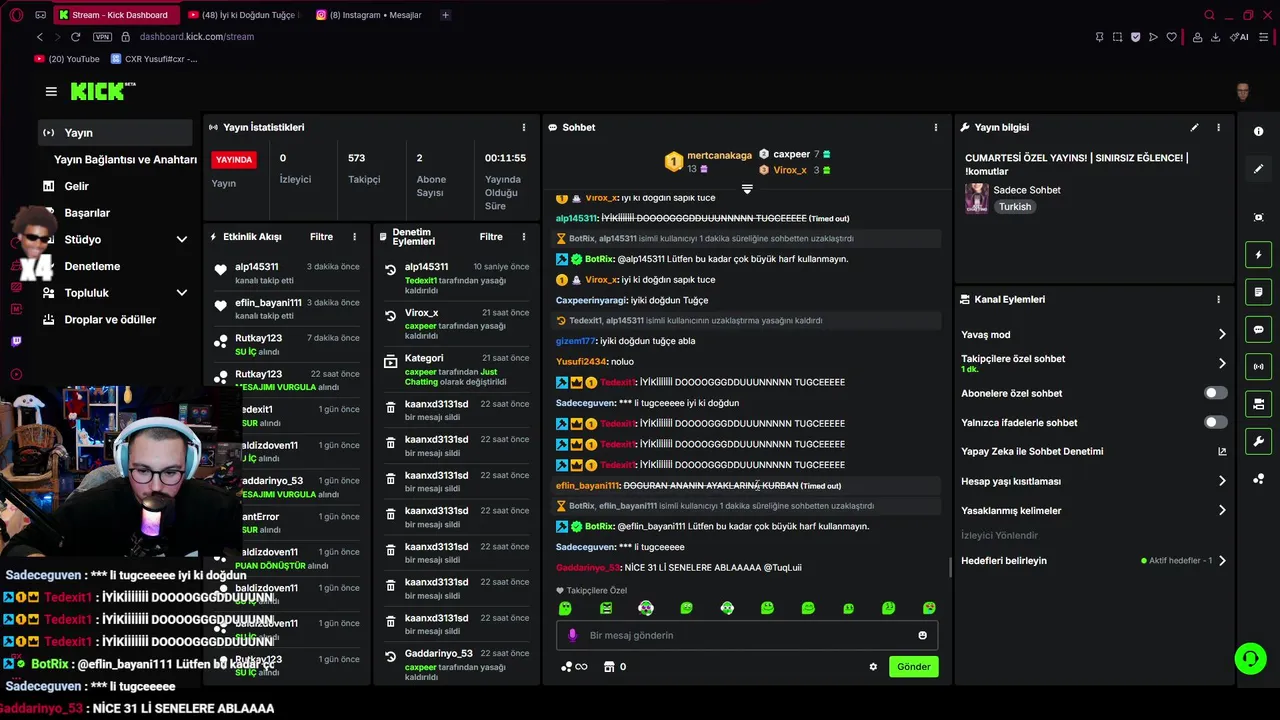Expand the Topluluk sidebar section
Image resolution: width=1280 pixels, height=720 pixels.
tap(182, 293)
